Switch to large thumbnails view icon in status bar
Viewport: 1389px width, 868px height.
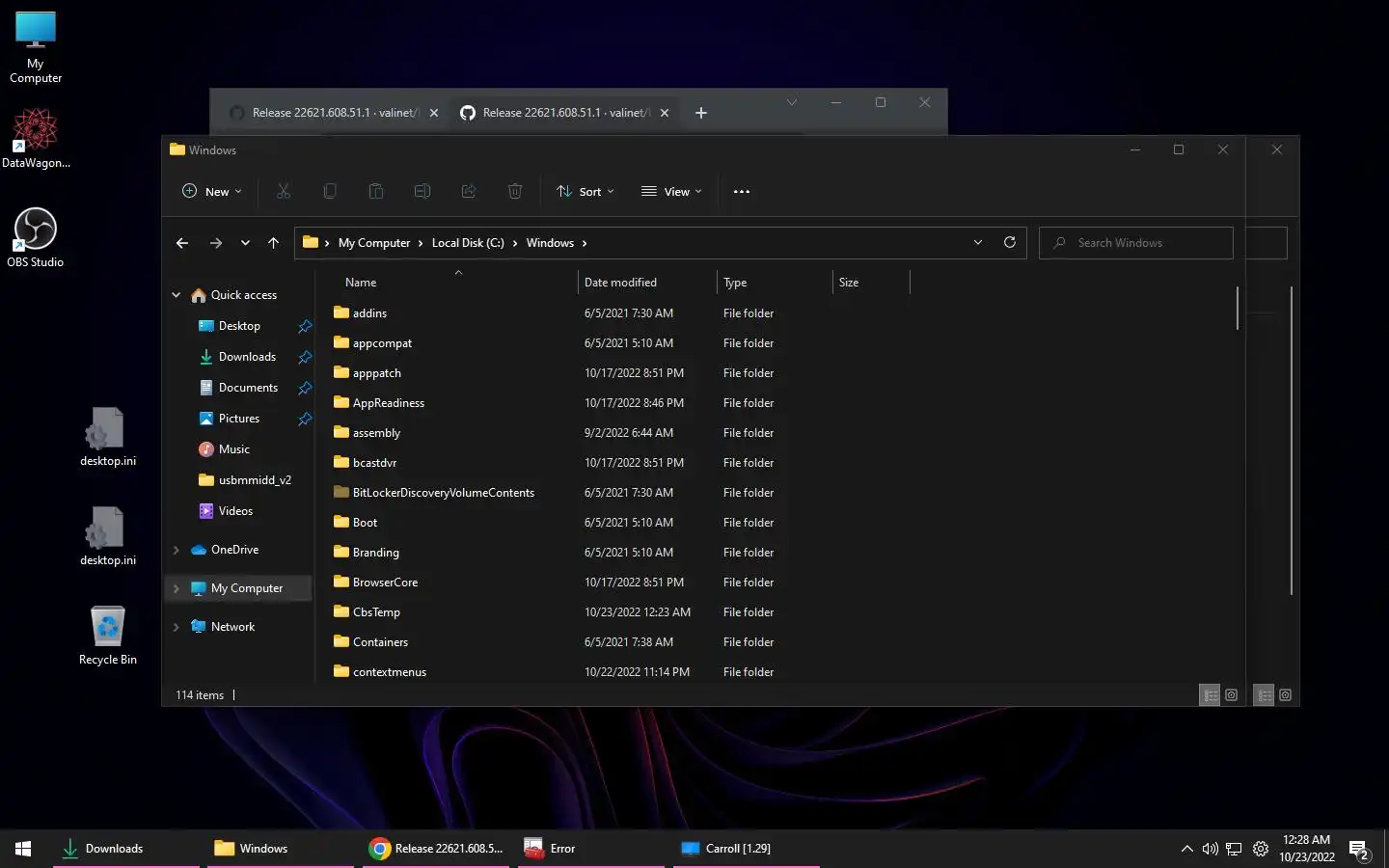click(x=1232, y=694)
